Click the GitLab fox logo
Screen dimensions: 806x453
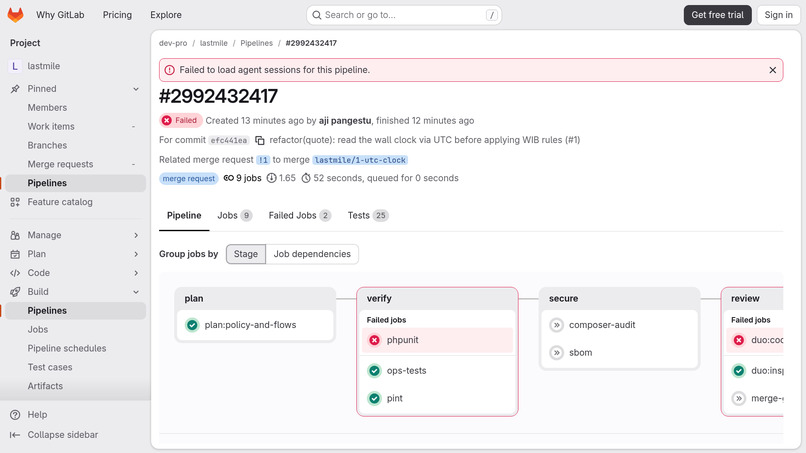click(x=15, y=15)
